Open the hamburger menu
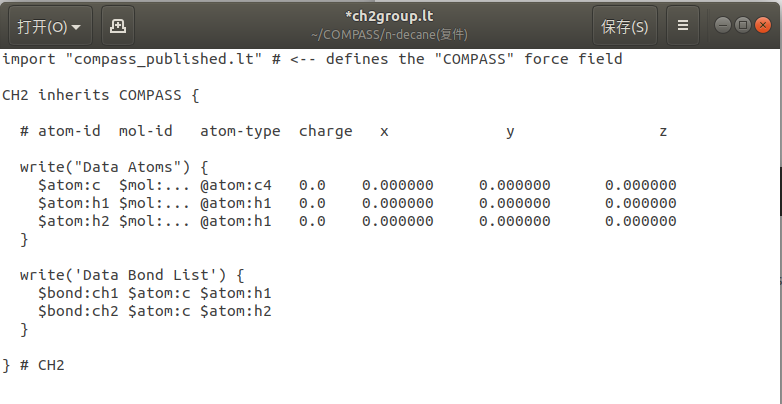Viewport: 782px width, 404px height. pos(683,26)
